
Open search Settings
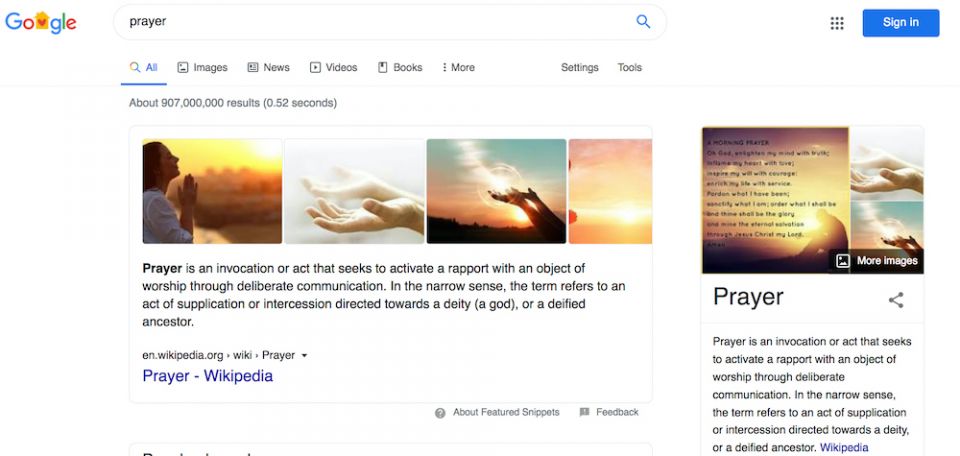coord(579,67)
